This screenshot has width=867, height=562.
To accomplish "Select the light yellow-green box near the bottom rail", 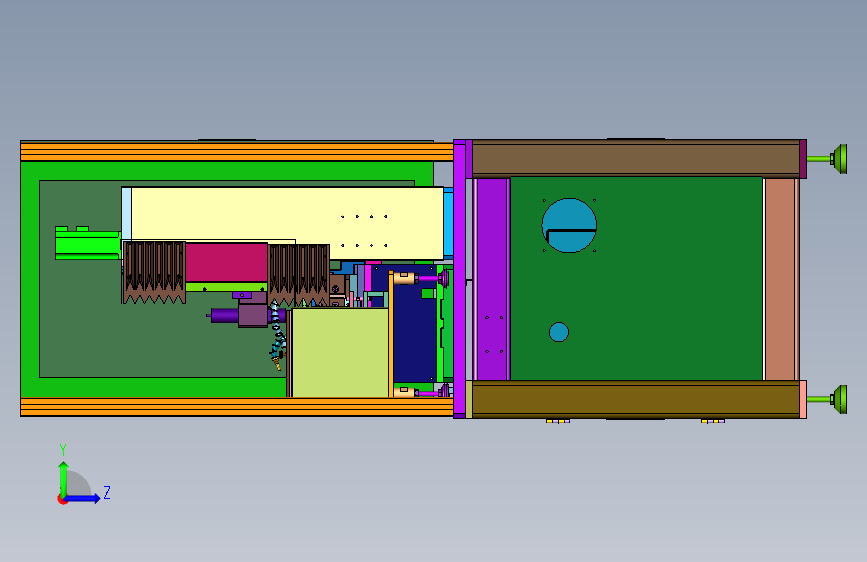I will pyautogui.click(x=340, y=352).
